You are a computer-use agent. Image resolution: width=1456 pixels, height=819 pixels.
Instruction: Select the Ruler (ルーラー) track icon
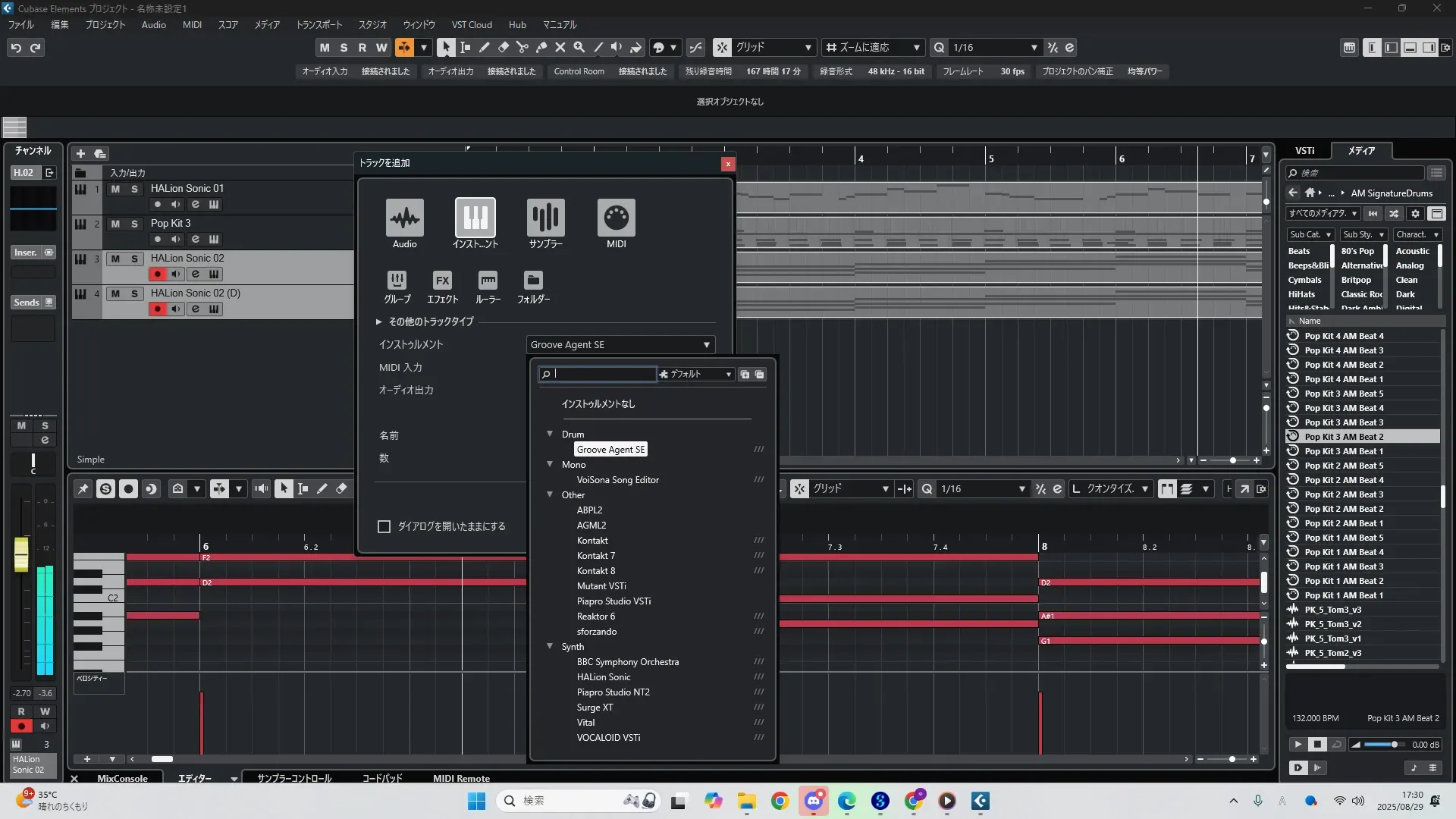[x=488, y=281]
